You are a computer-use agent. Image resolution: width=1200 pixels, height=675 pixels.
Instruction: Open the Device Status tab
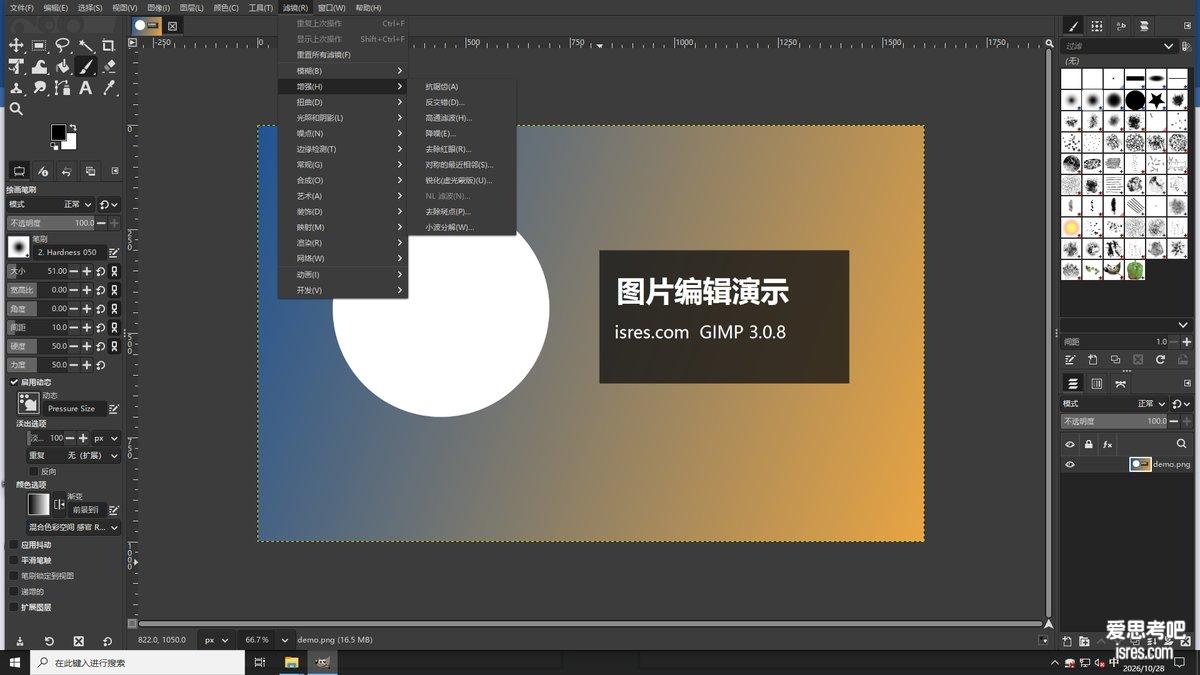tap(43, 171)
